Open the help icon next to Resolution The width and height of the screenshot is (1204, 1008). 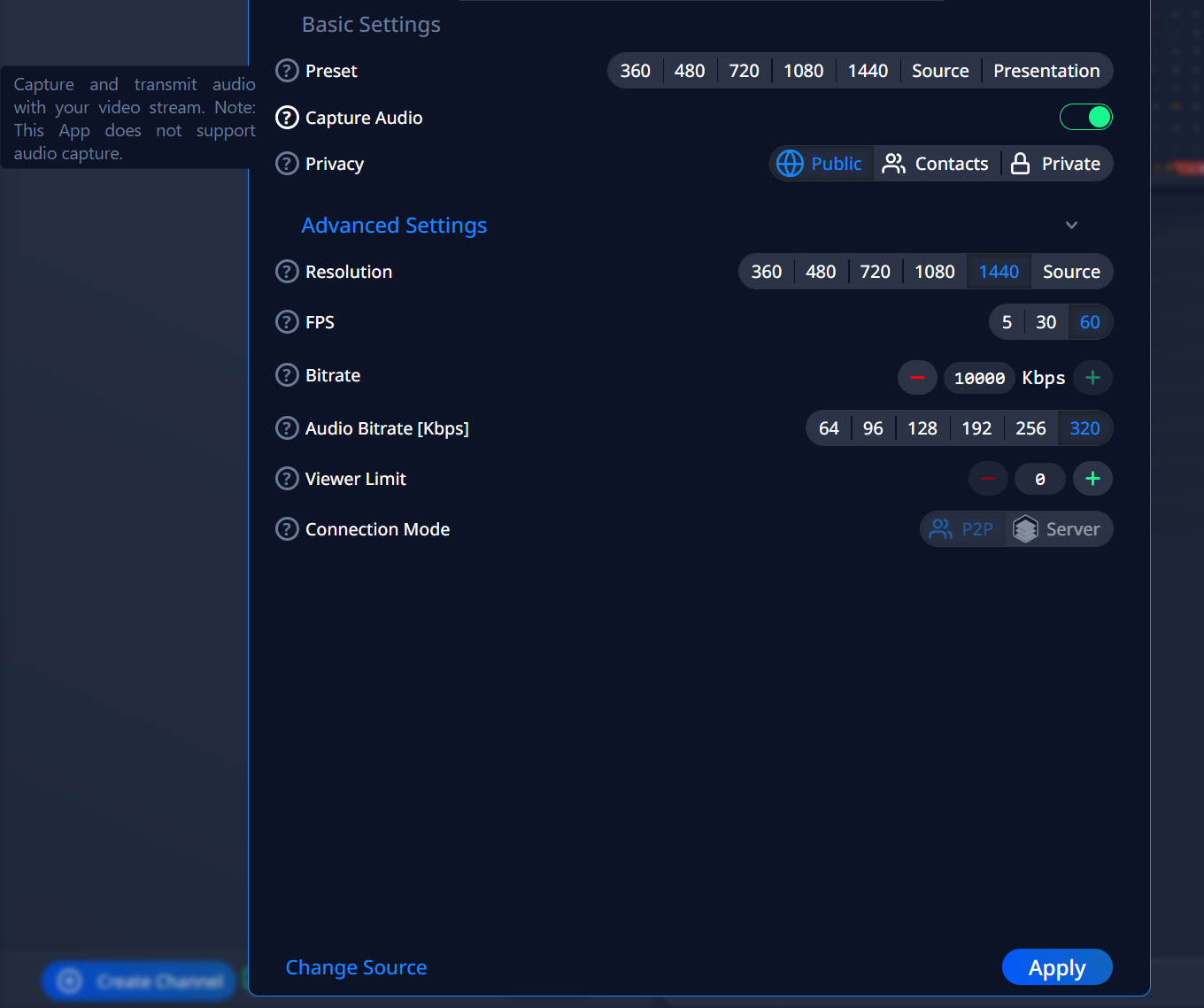coord(287,272)
